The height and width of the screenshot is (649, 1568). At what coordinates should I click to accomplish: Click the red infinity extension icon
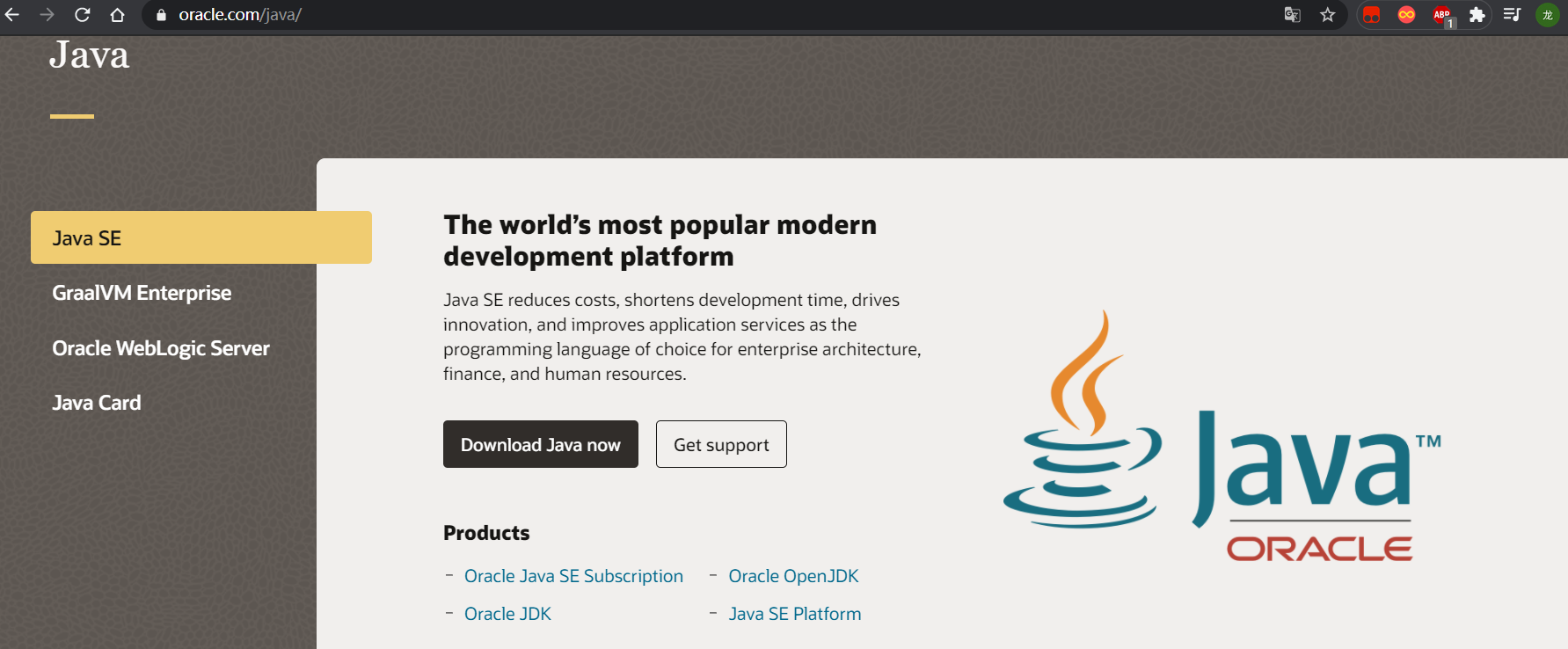[1406, 15]
